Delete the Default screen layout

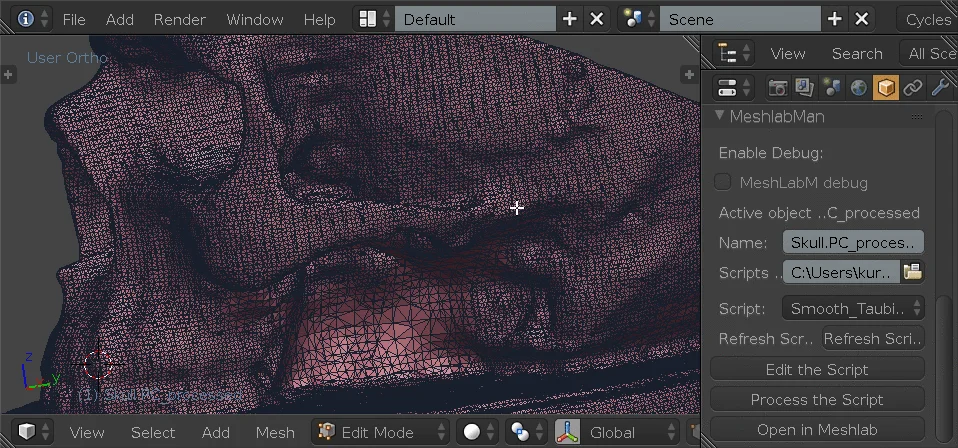point(597,19)
